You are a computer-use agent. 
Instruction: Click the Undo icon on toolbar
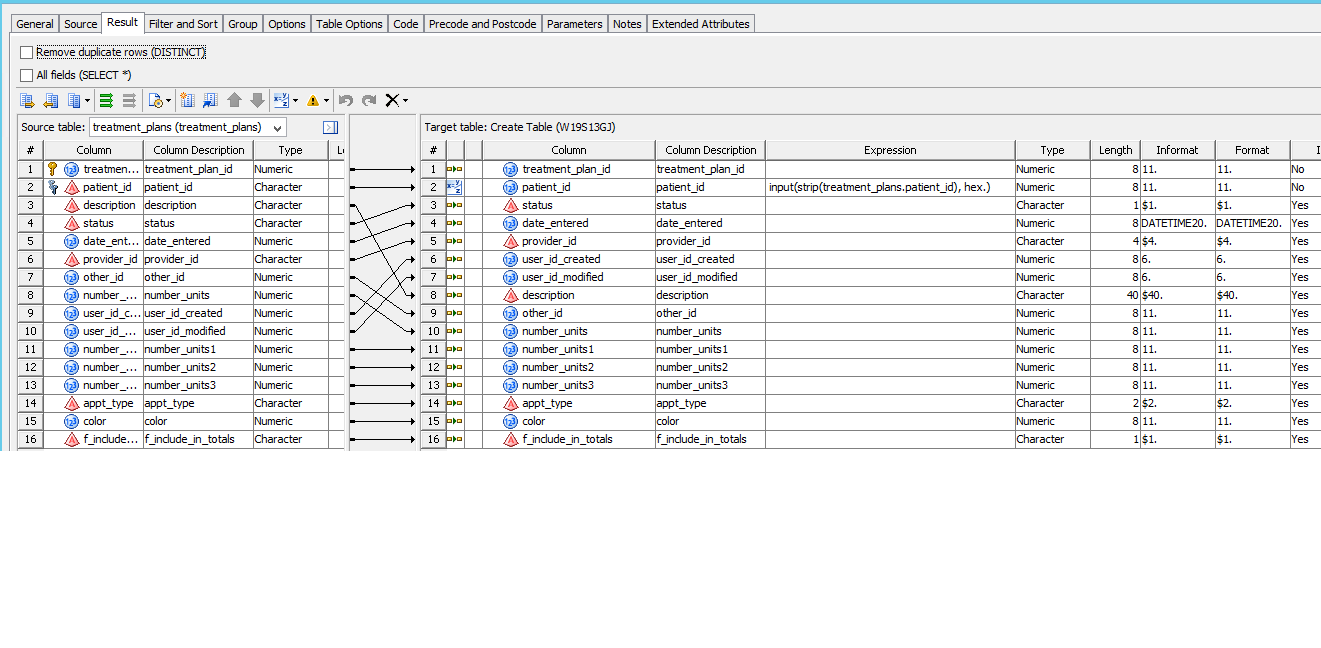[x=345, y=100]
